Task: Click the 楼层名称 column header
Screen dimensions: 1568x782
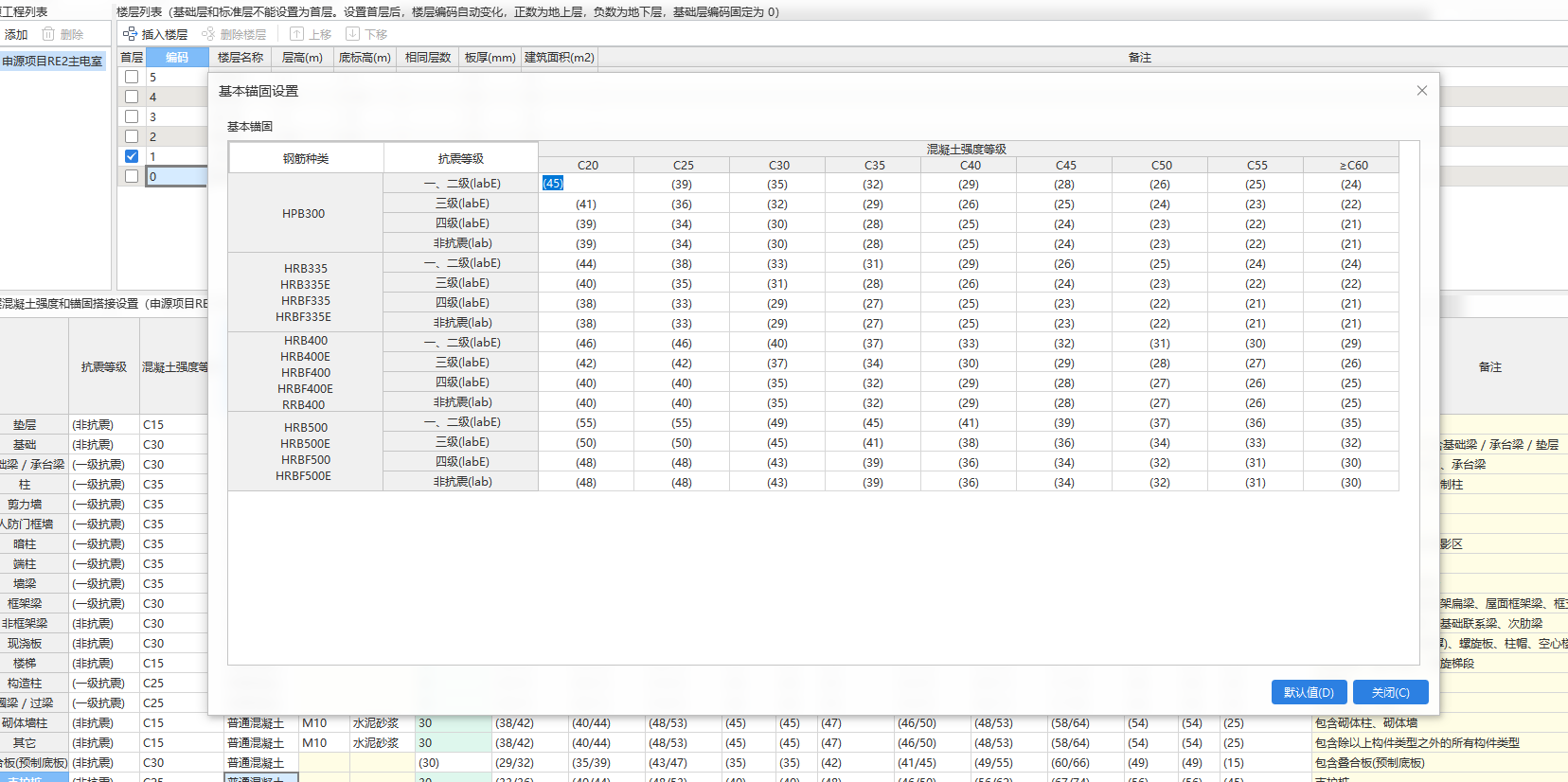Action: pos(241,58)
